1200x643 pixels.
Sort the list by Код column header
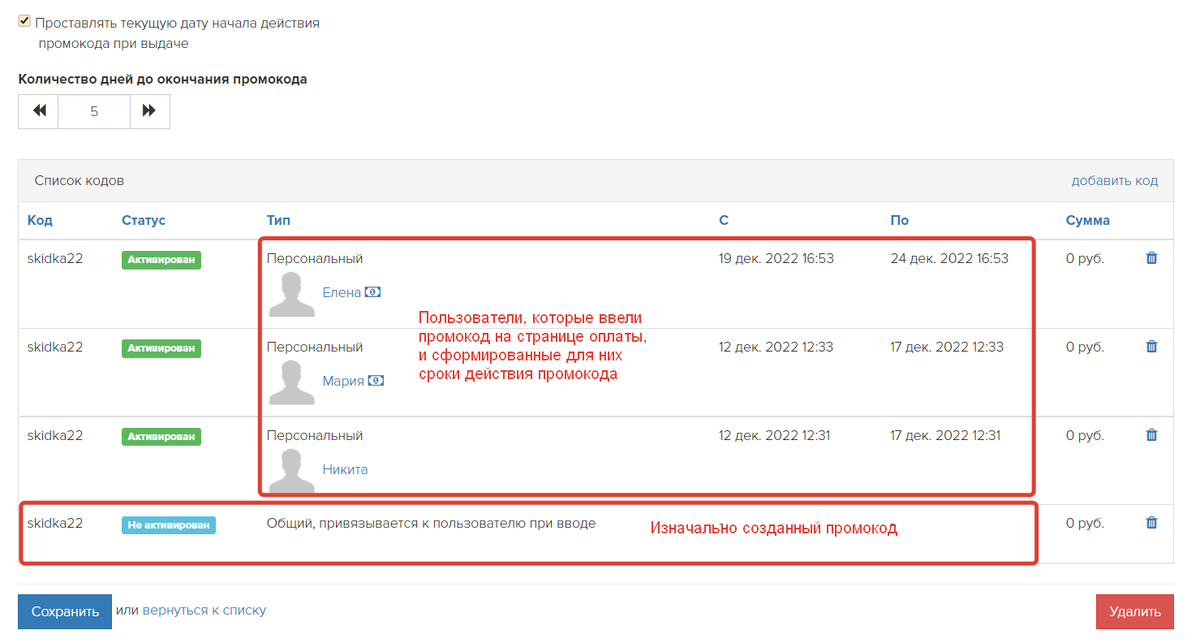(40, 220)
